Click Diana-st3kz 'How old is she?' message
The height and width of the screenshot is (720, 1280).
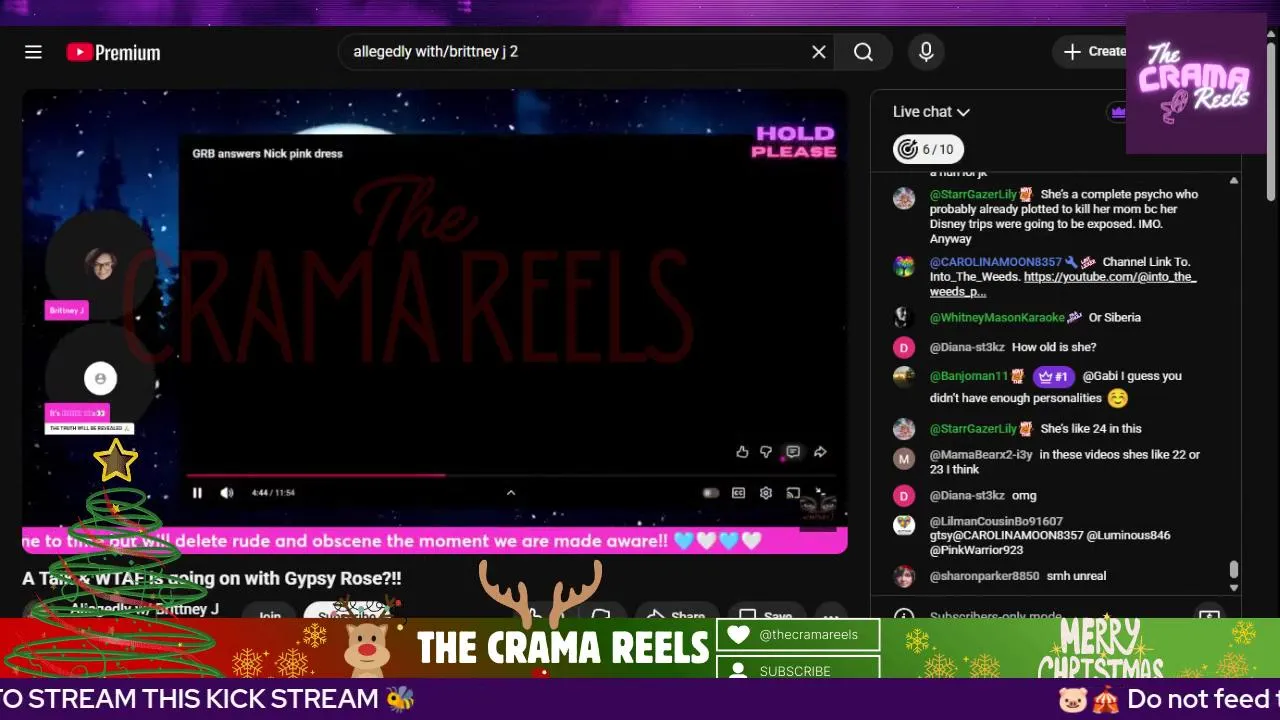1054,347
